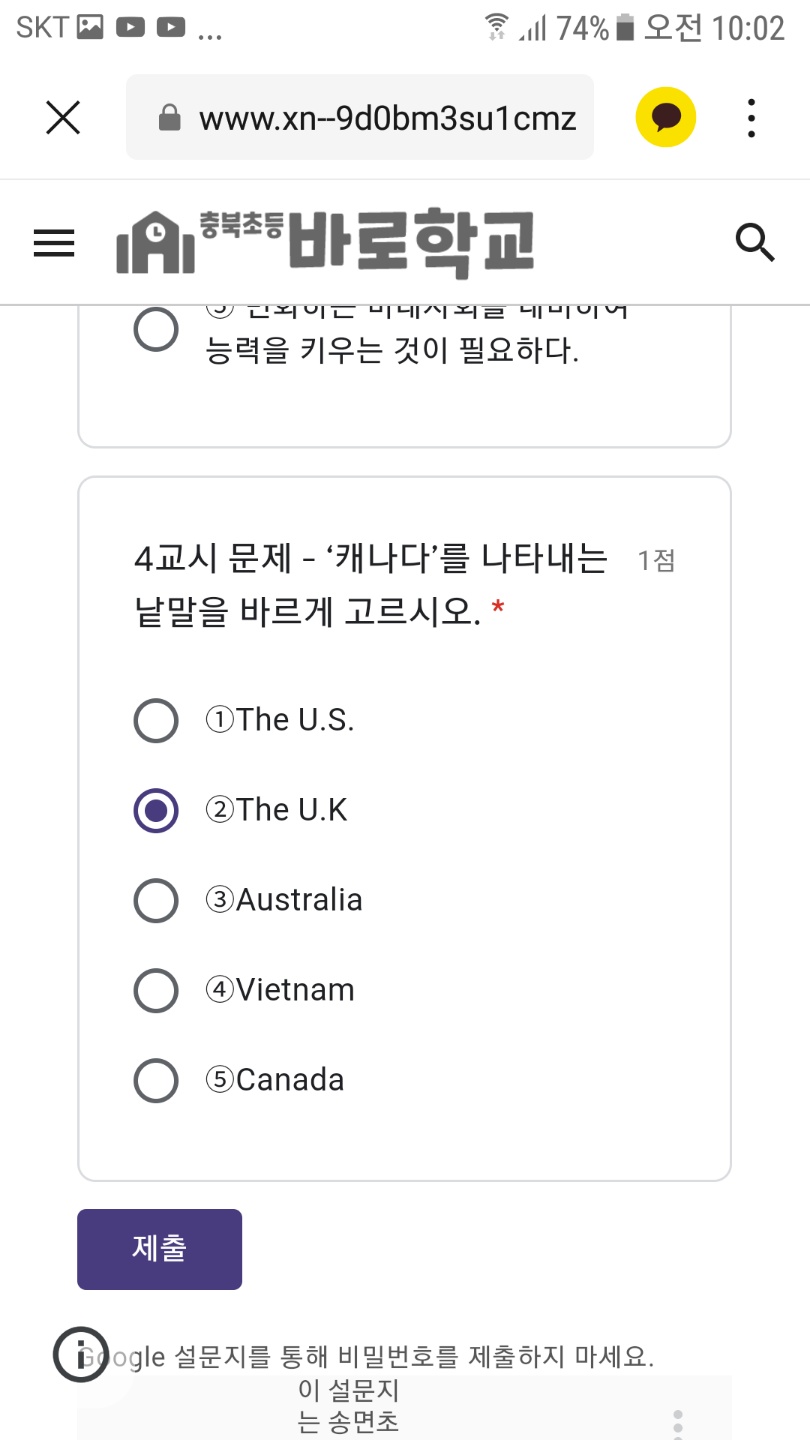Click the lock icon in address bar
Viewport: 810px width, 1440px height.
tap(171, 119)
